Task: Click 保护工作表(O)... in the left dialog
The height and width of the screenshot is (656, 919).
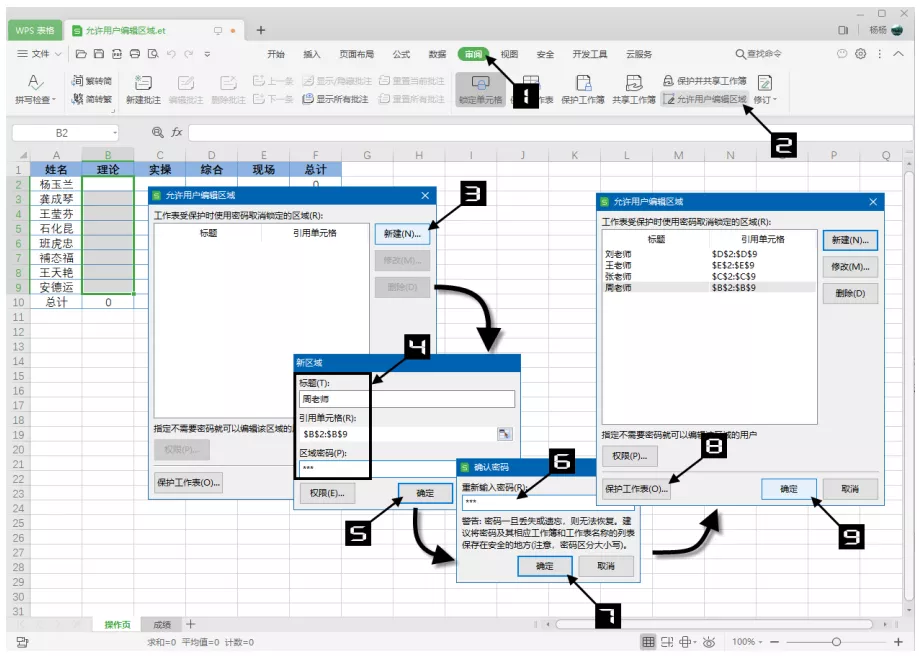Action: point(188,482)
